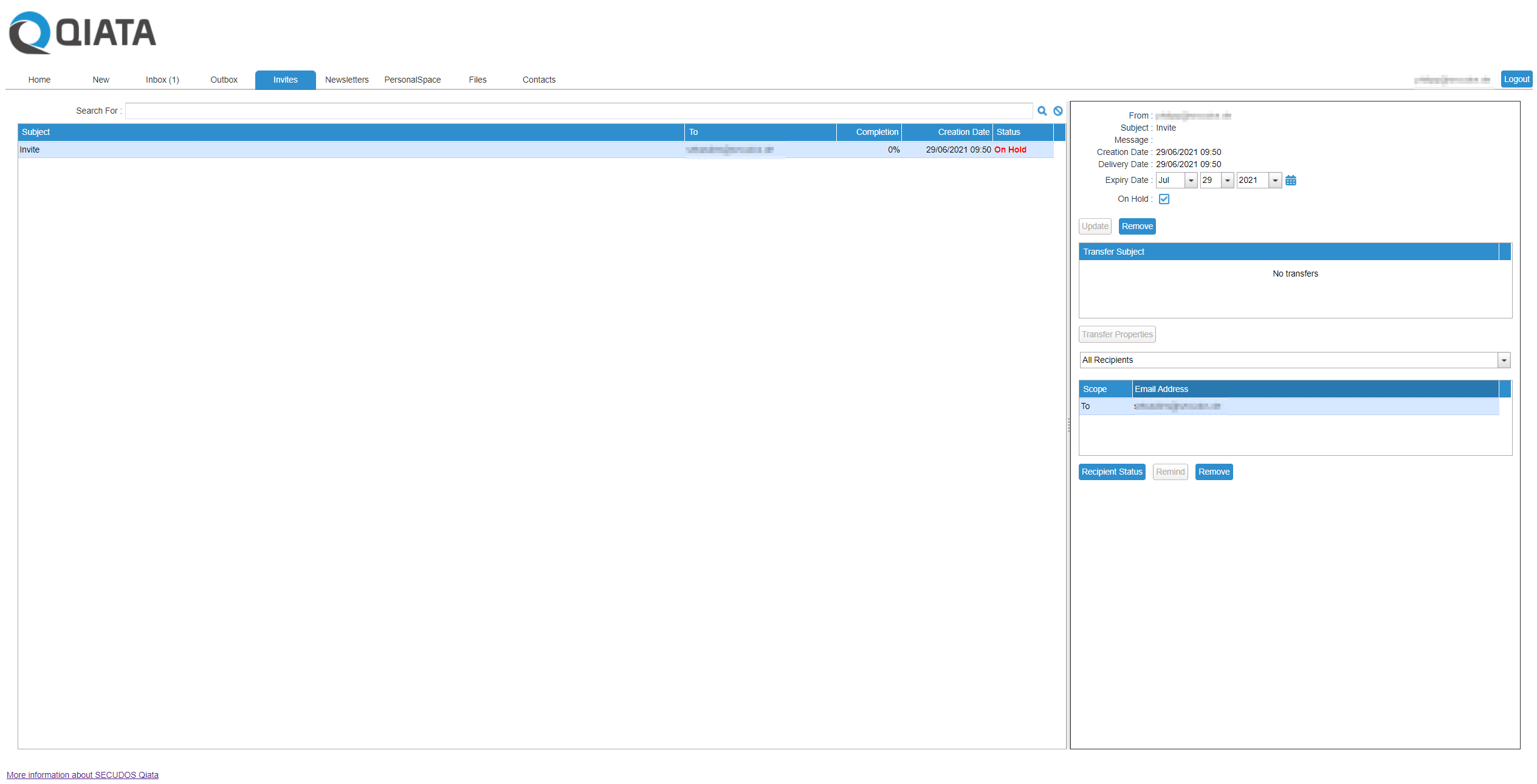Image resolution: width=1537 pixels, height=784 pixels.
Task: Switch to the Inbox tab
Action: tap(162, 80)
